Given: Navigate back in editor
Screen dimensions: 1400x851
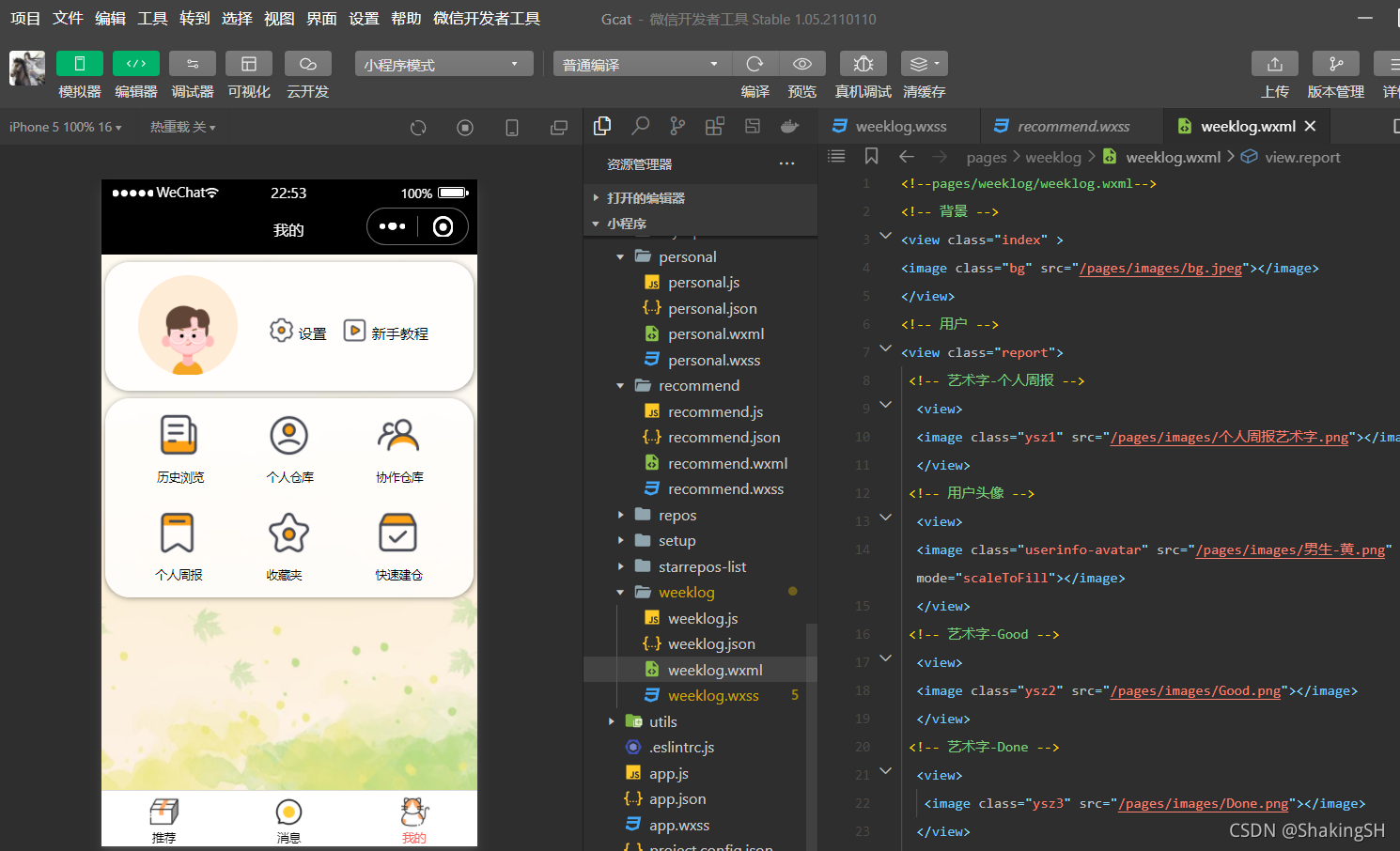Looking at the screenshot, I should click(x=907, y=157).
